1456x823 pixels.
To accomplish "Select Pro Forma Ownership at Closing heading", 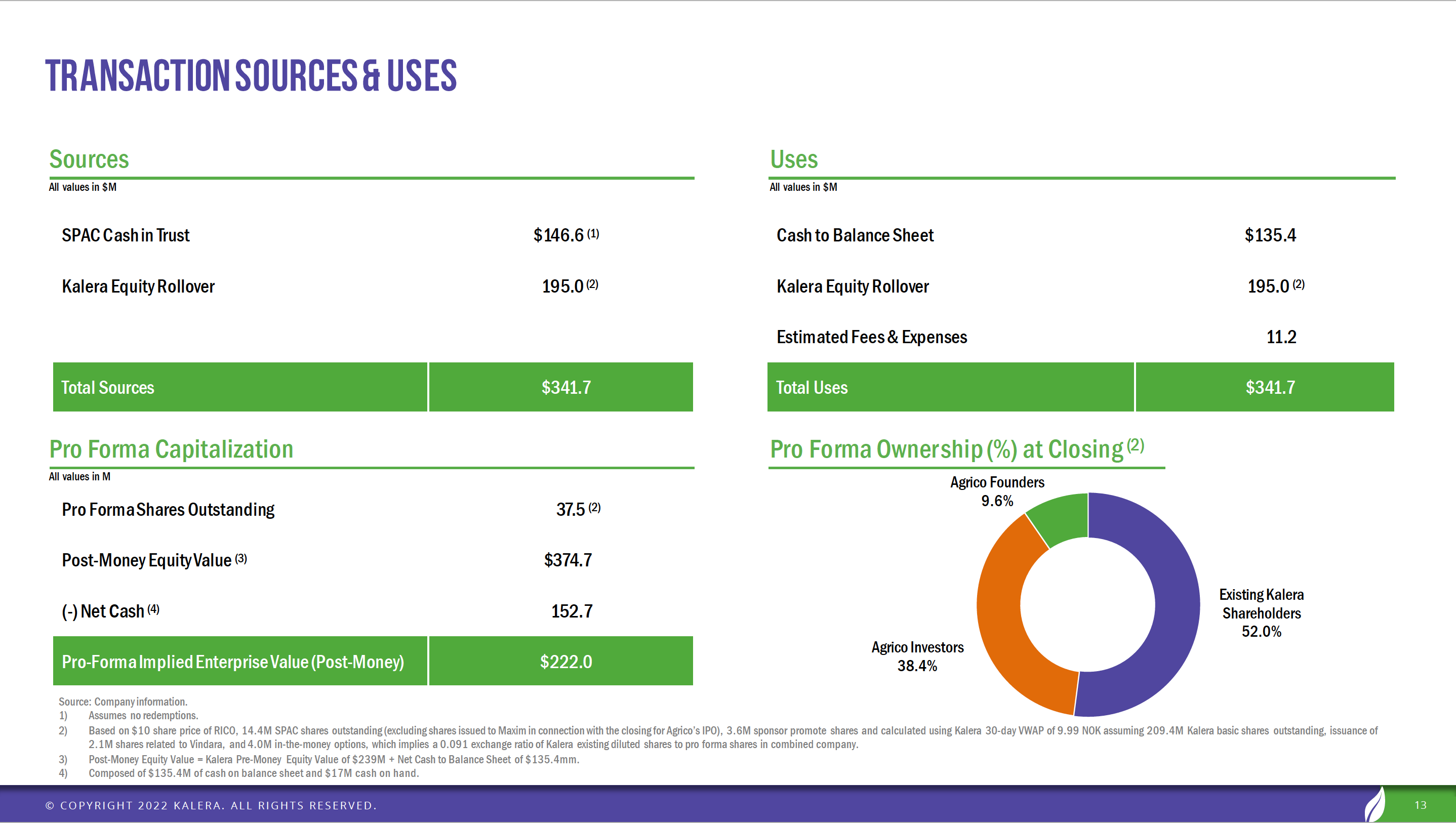I will [x=957, y=449].
